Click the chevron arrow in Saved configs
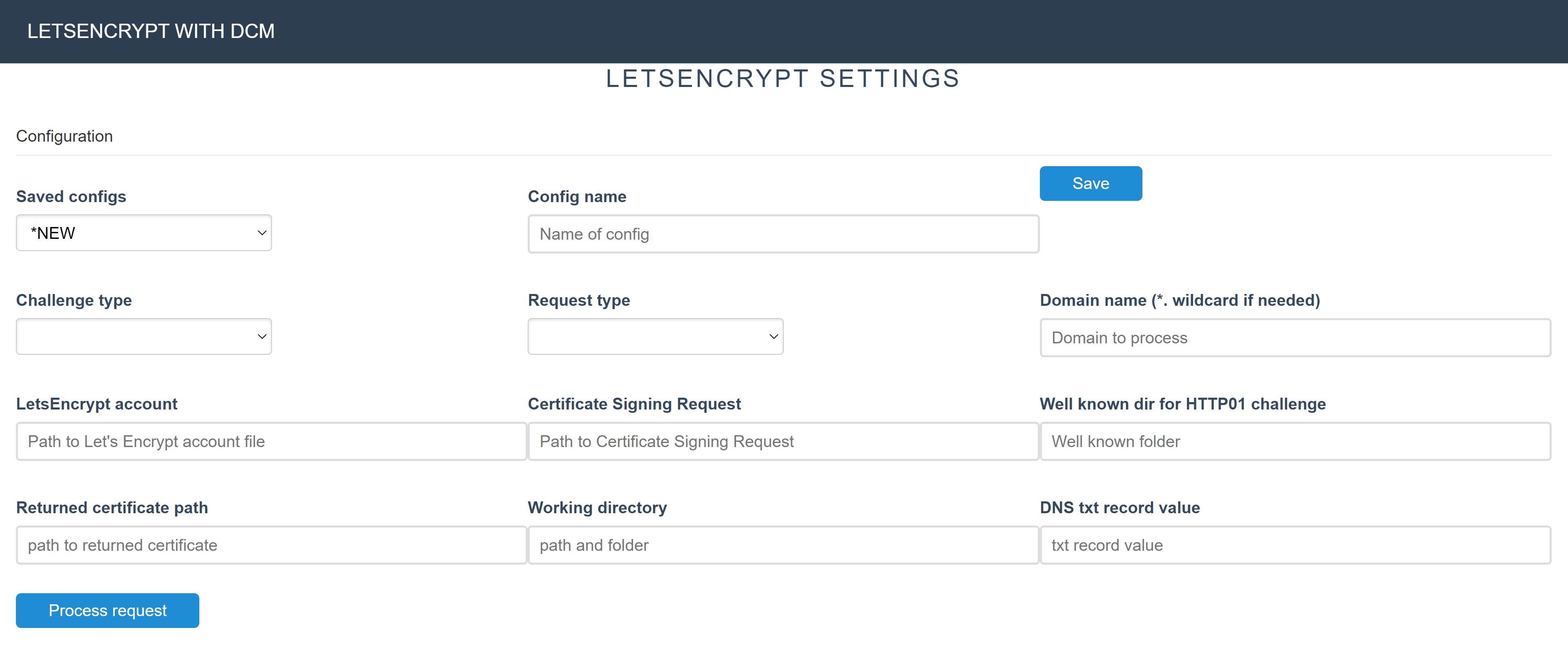1568x650 pixels. [x=262, y=233]
